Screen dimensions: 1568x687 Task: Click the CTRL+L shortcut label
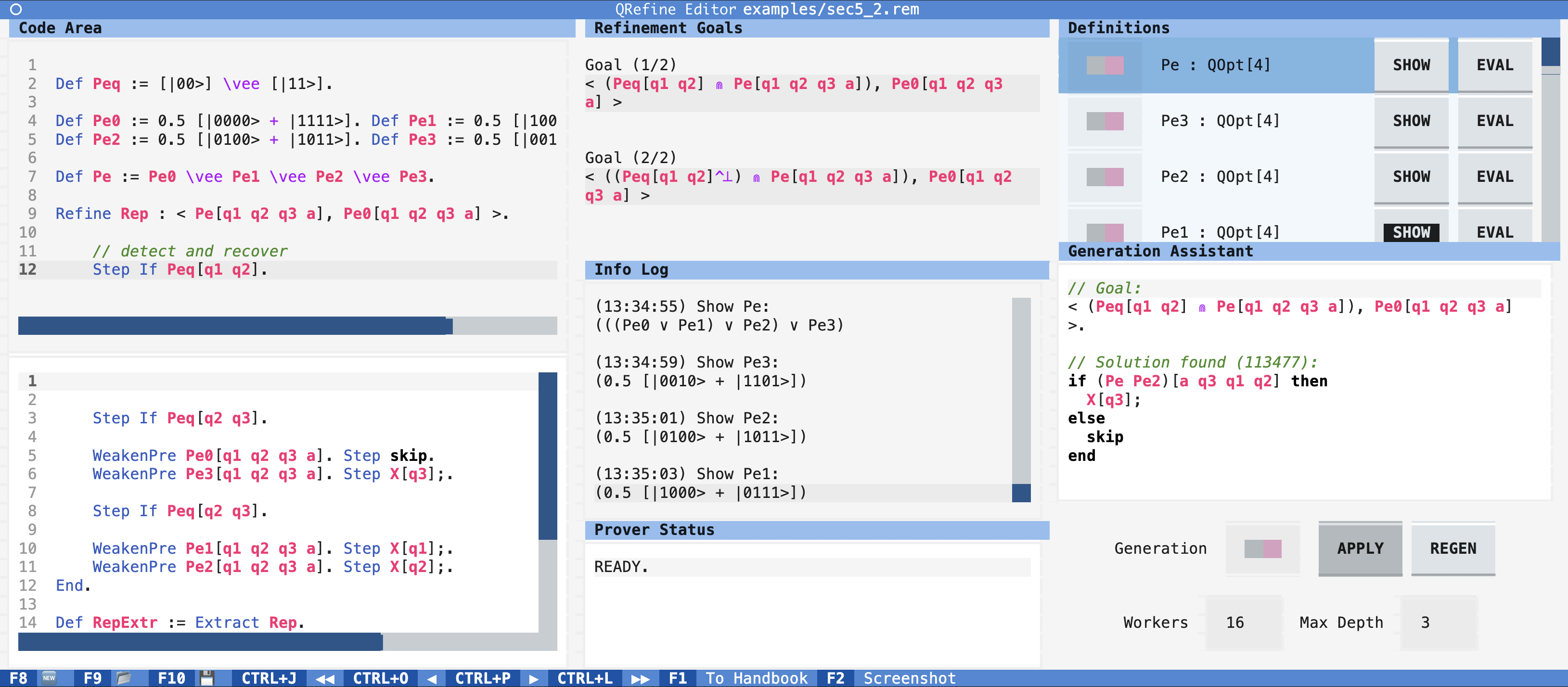click(x=585, y=678)
